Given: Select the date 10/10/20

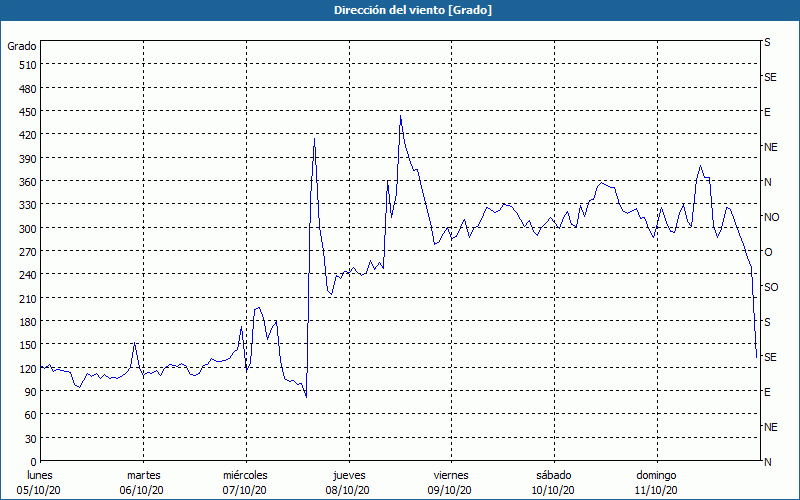Looking at the screenshot, I should [553, 490].
